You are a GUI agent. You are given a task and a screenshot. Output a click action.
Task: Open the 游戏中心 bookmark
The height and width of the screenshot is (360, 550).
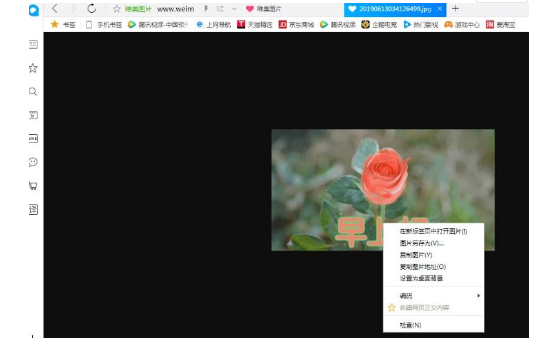tap(462, 25)
